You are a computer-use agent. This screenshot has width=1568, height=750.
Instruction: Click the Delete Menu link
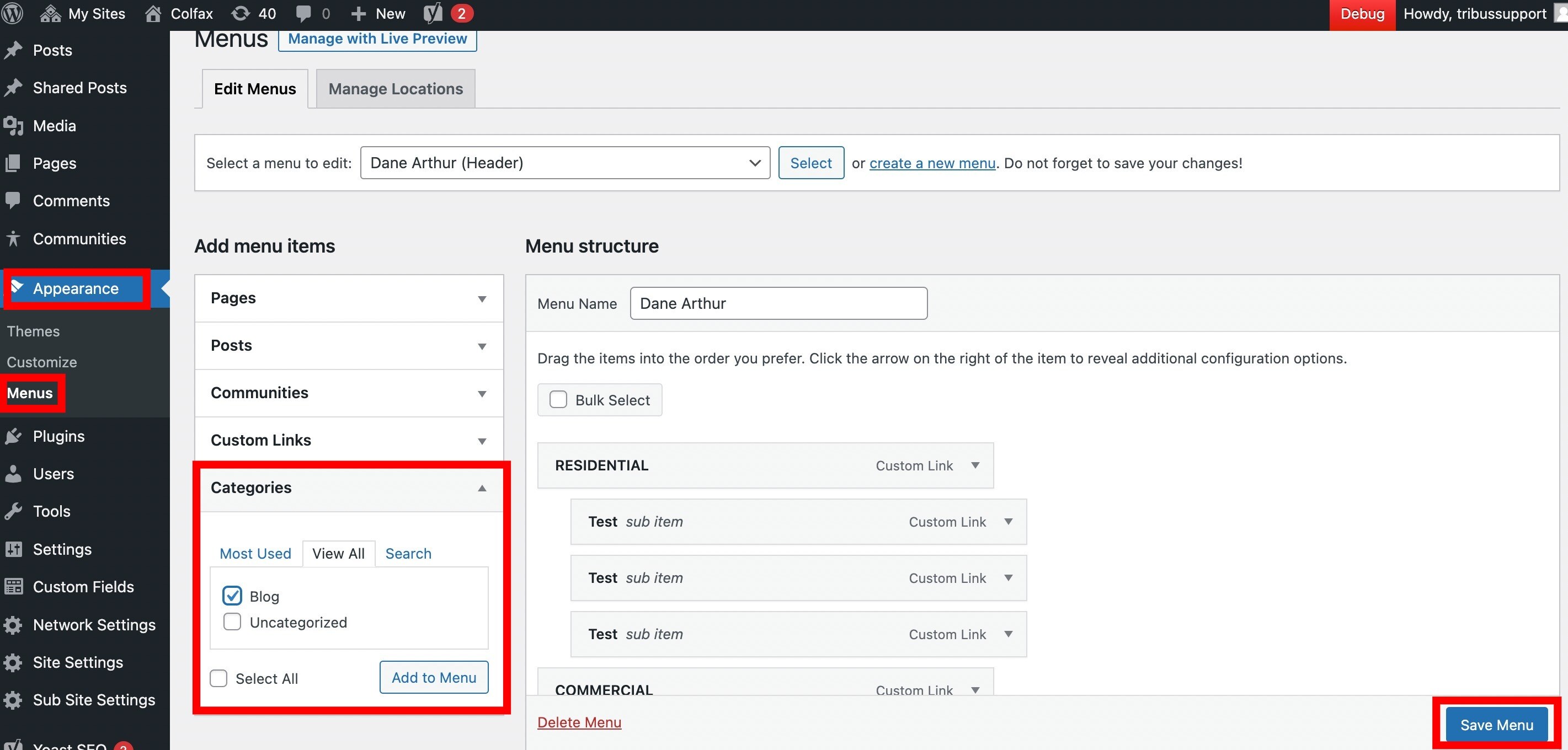(579, 722)
